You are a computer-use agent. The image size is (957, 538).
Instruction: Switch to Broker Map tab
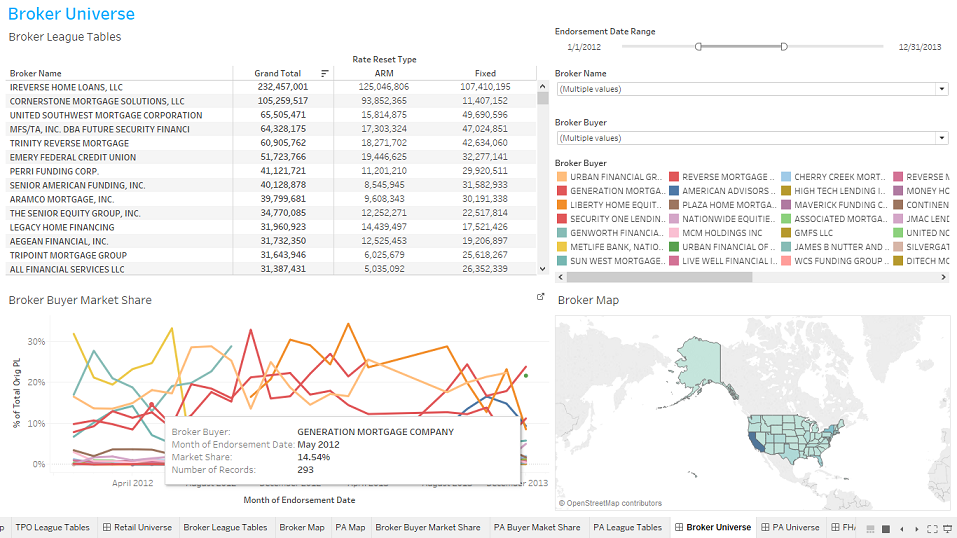pyautogui.click(x=302, y=528)
